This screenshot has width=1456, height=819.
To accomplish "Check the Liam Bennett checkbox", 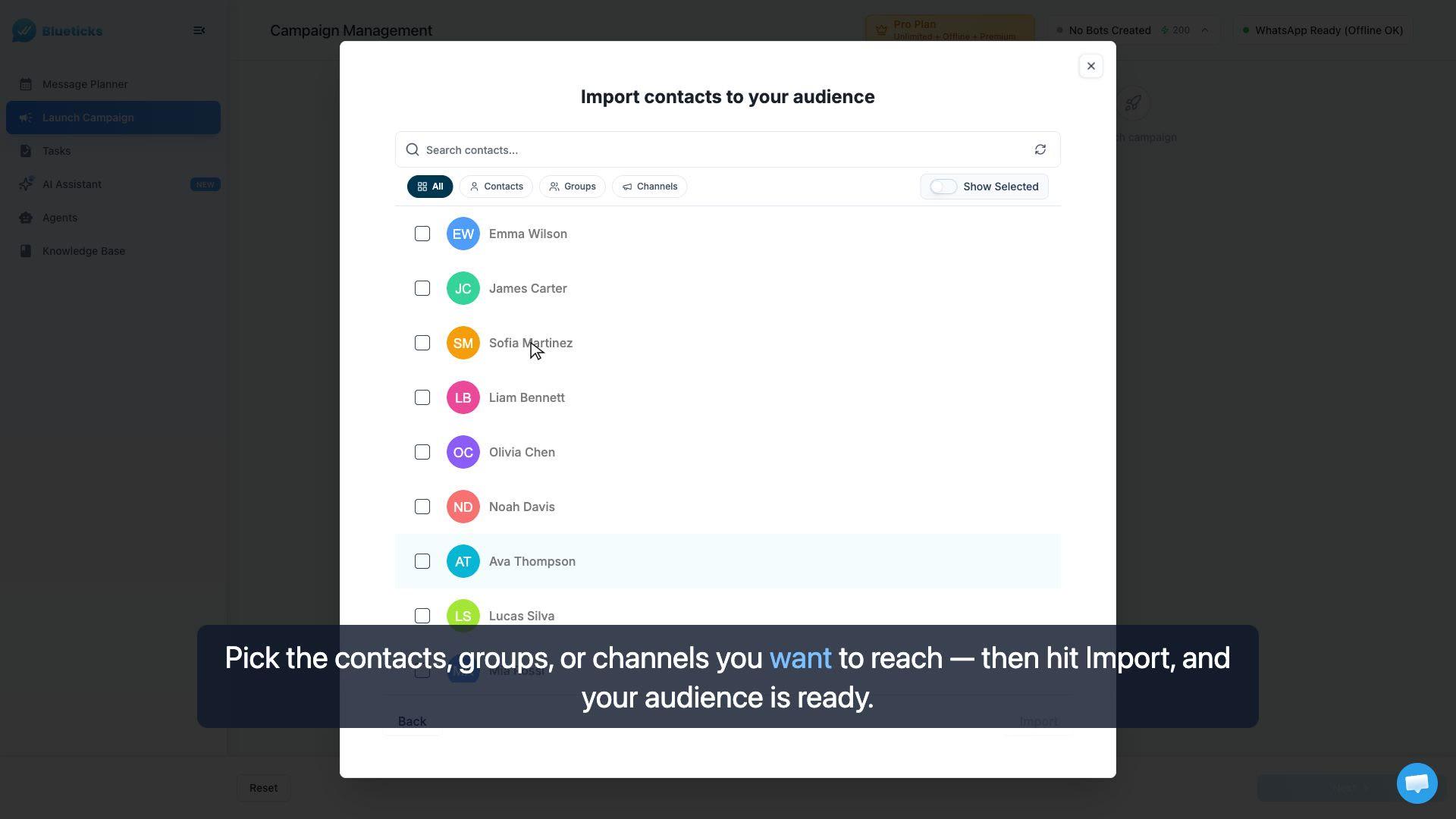I will coord(422,397).
